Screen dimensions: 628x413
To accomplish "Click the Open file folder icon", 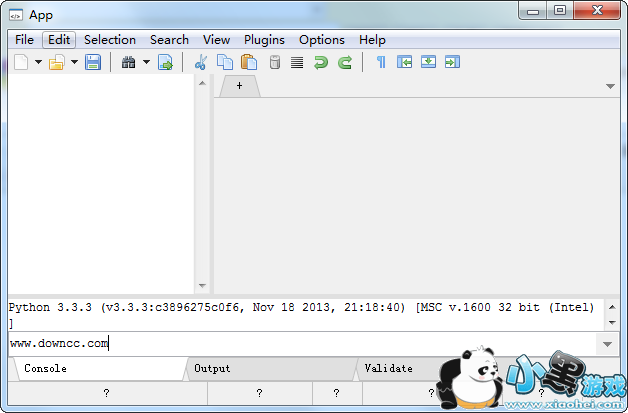I will [x=57, y=62].
